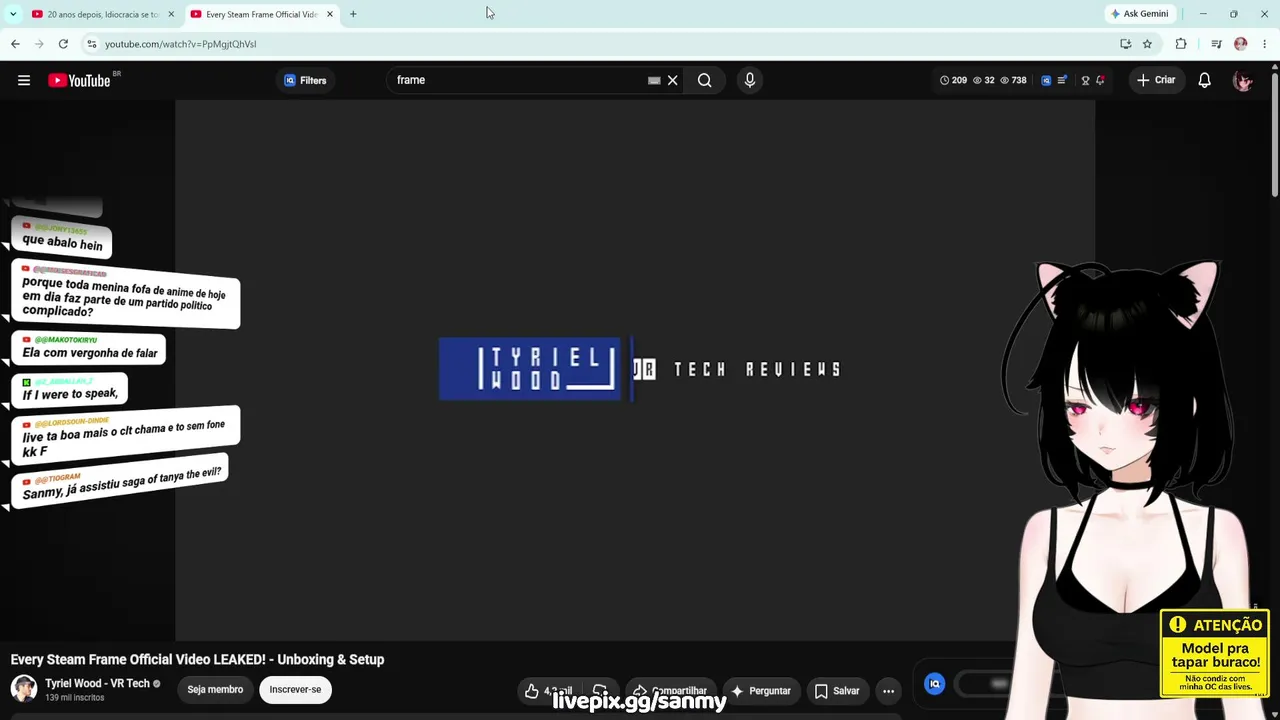Open the Chrome profile avatar
This screenshot has width=1280, height=720.
click(1241, 44)
